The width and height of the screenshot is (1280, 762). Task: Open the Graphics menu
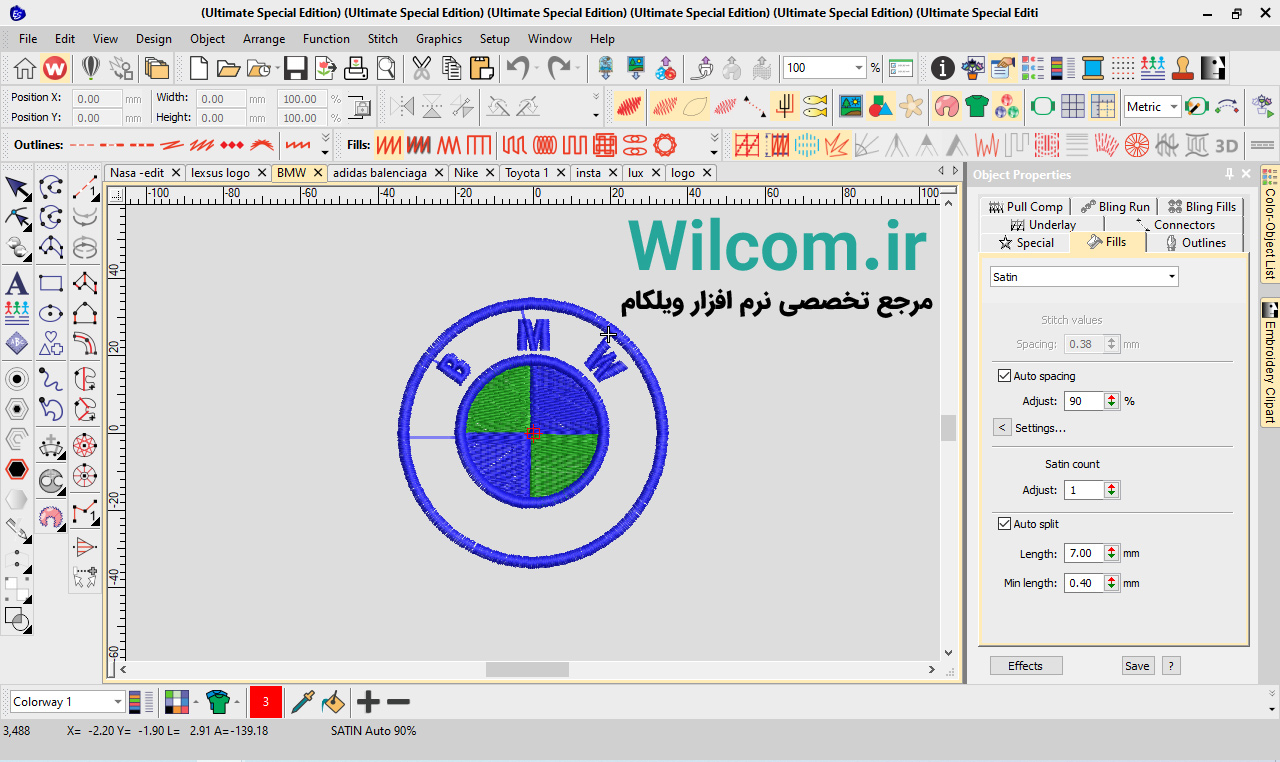439,39
